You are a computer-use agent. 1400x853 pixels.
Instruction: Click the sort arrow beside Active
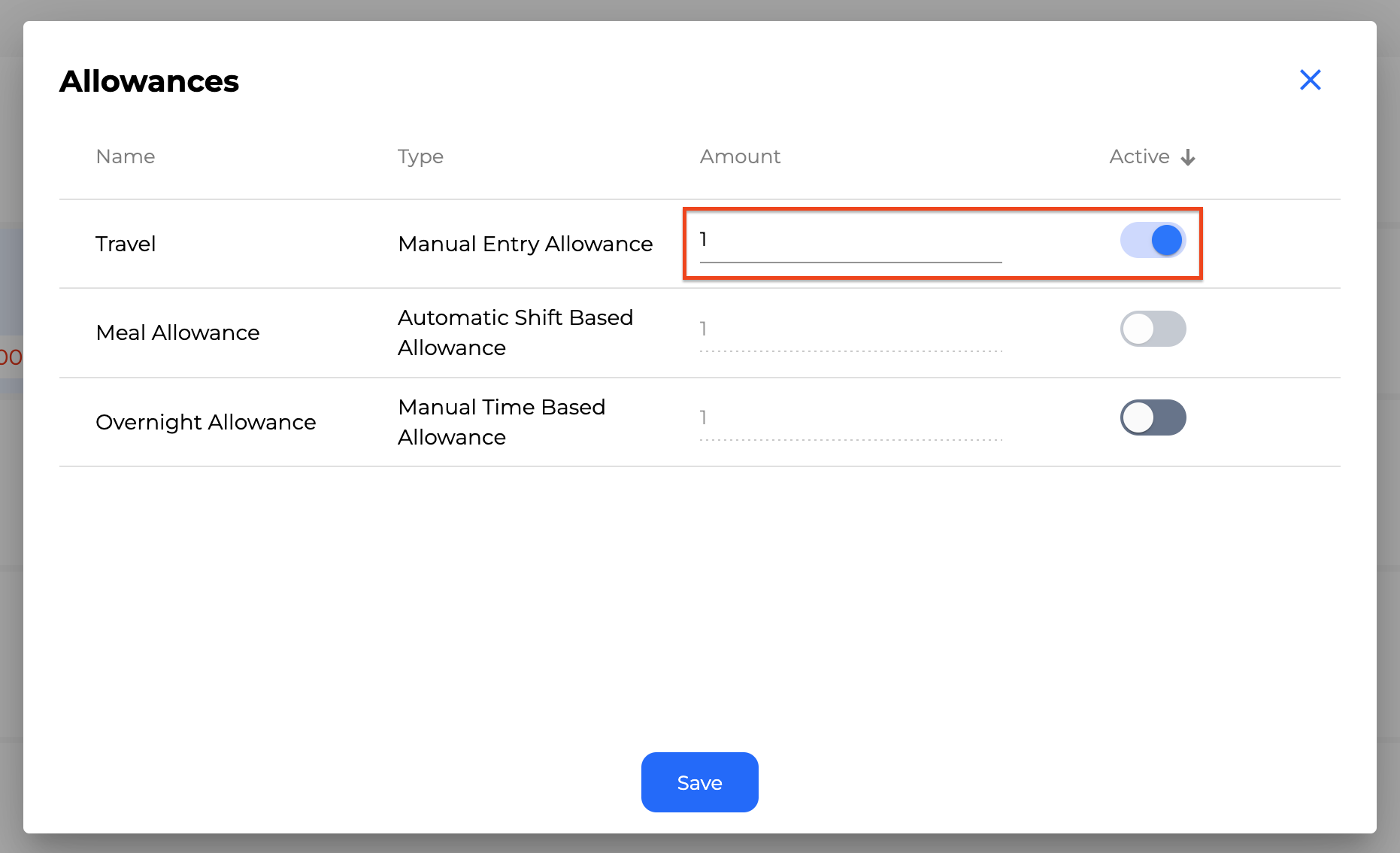pos(1188,157)
